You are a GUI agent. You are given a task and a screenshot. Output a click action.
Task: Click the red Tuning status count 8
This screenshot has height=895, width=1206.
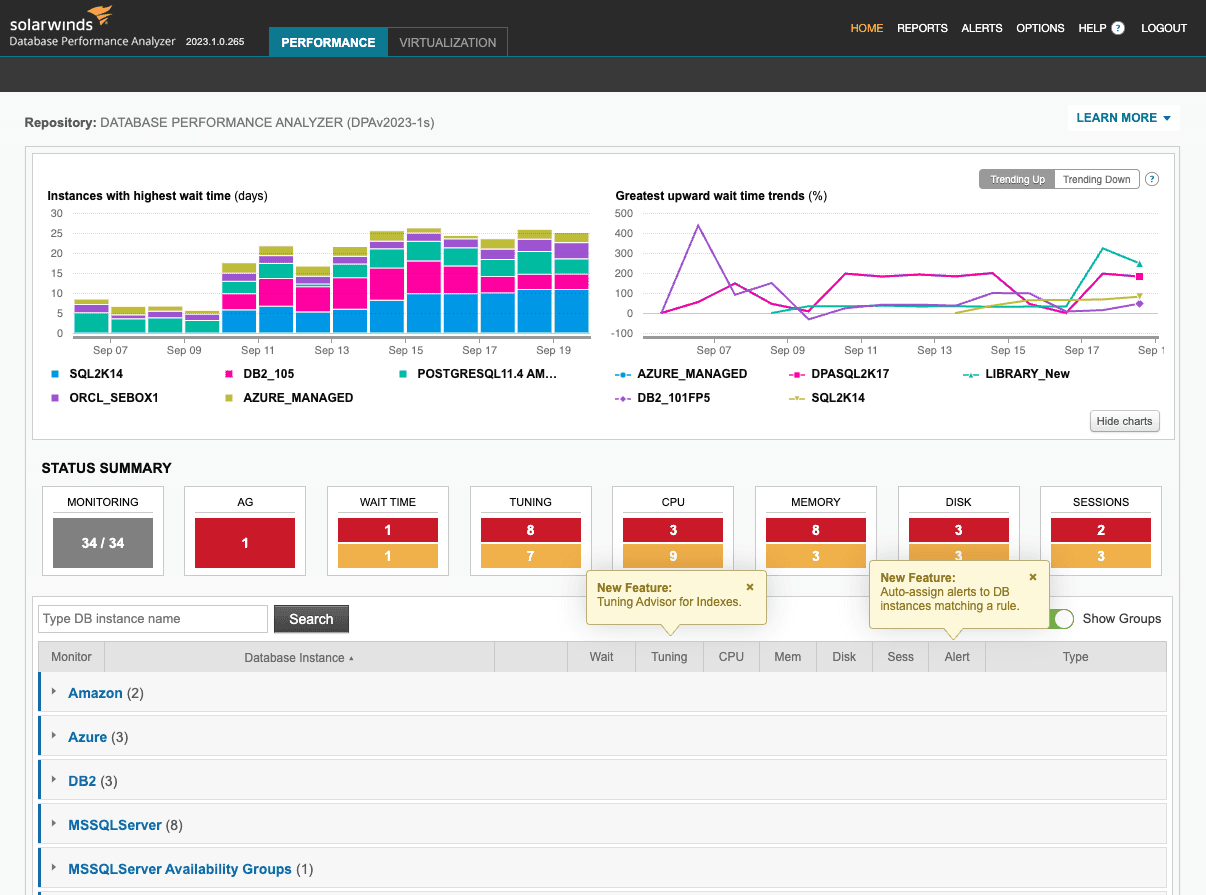tap(530, 531)
